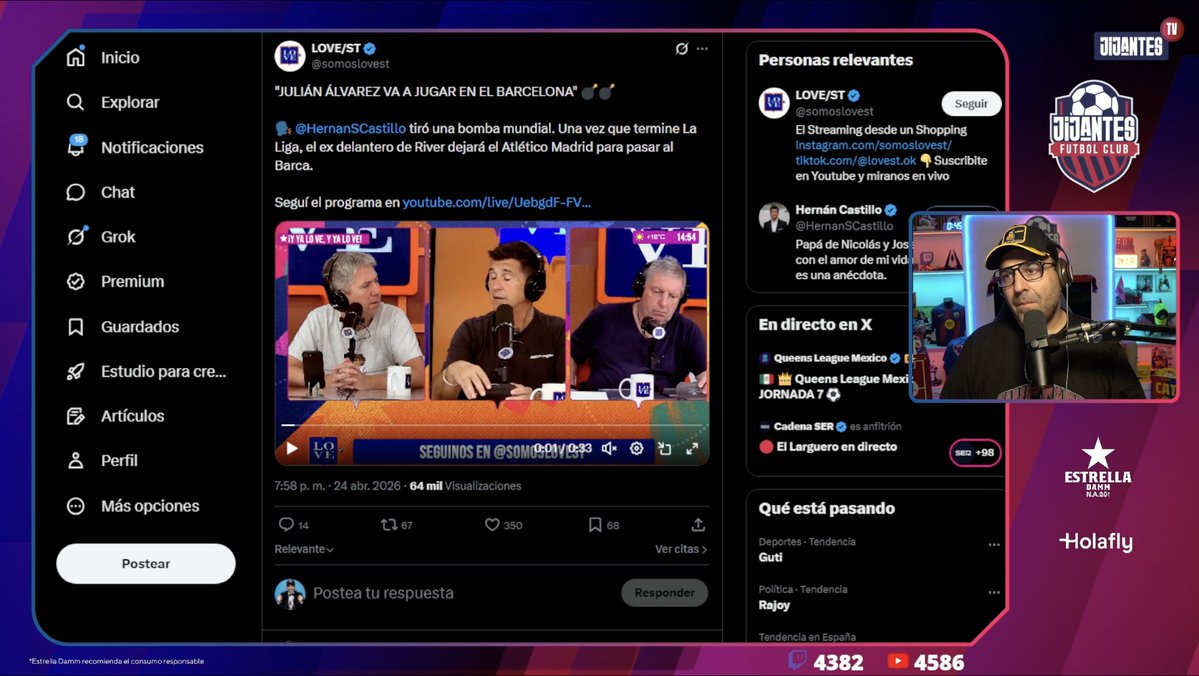Open the video player settings gear

[635, 448]
